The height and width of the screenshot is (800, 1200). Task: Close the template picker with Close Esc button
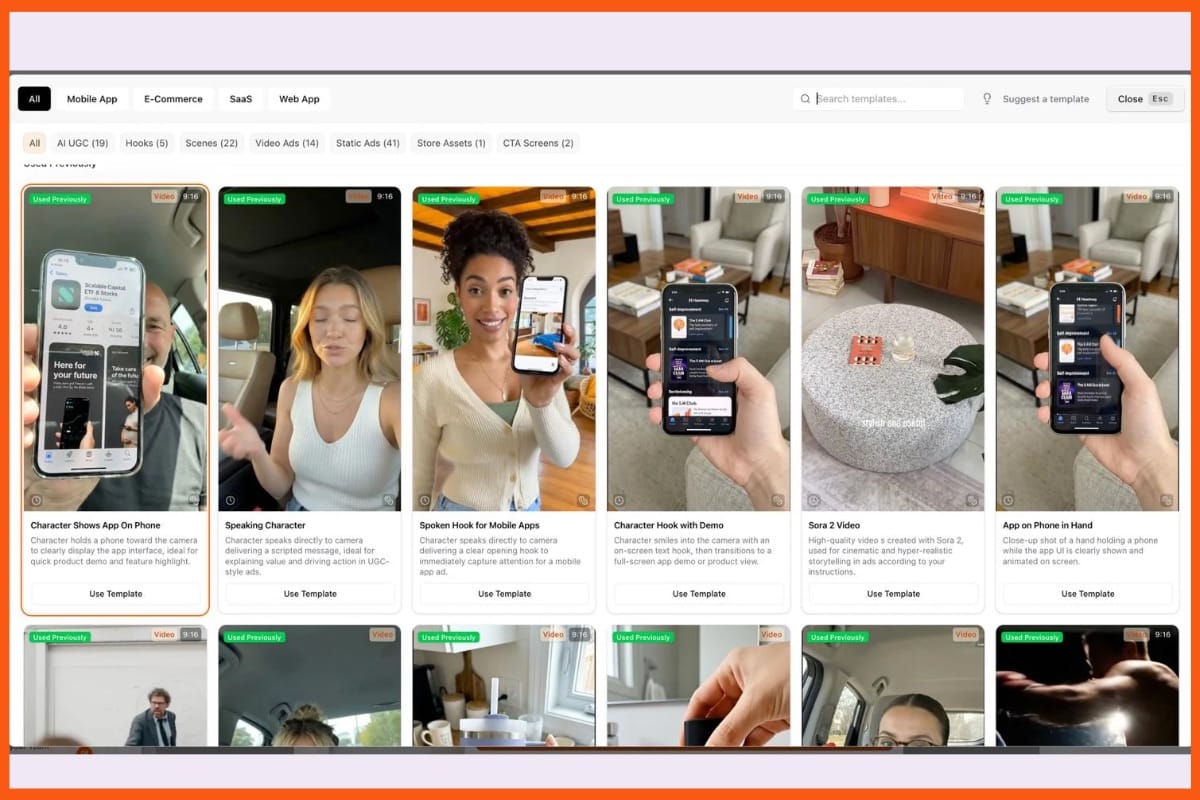tap(1145, 99)
